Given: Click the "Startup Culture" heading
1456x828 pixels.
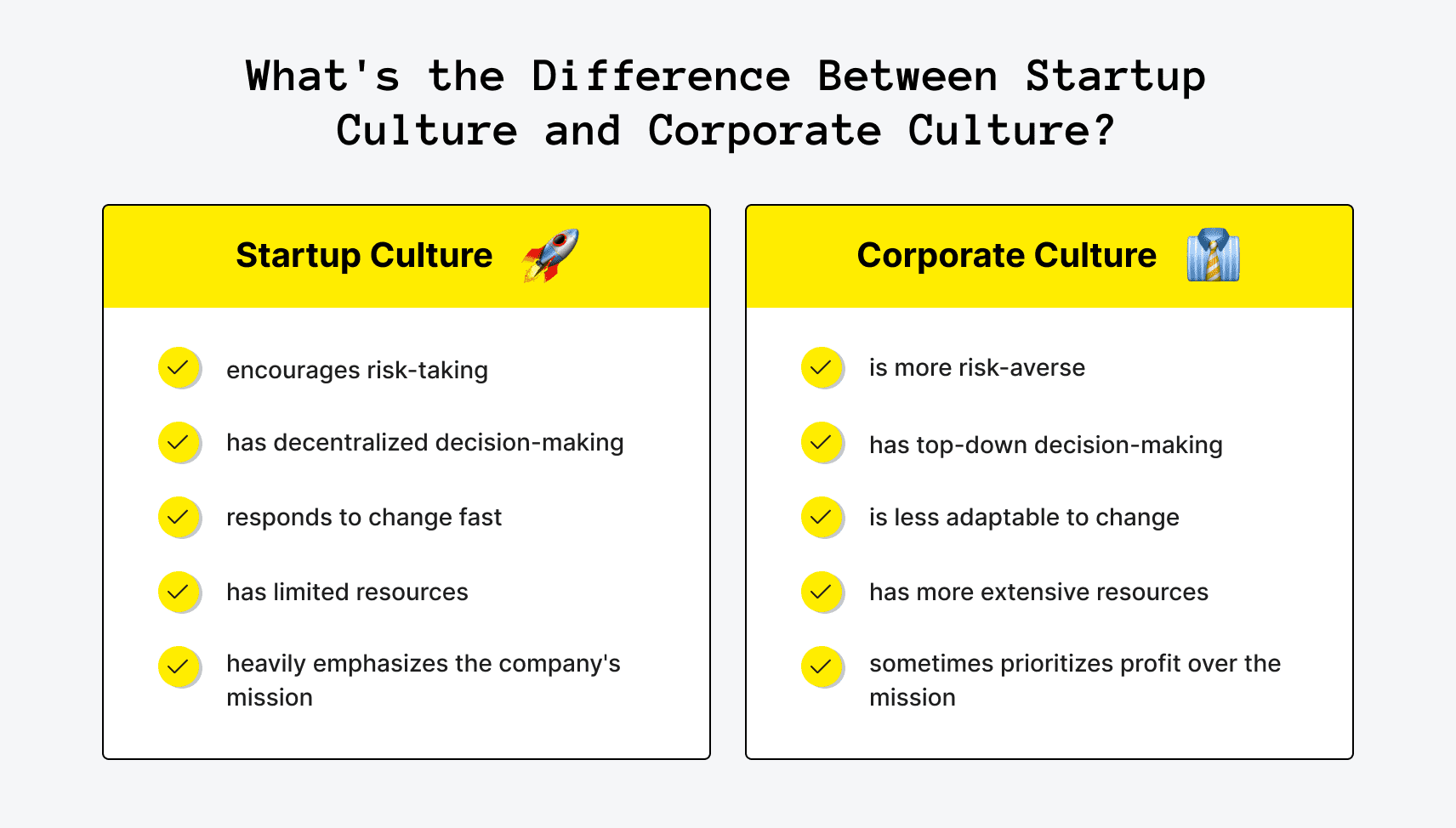Looking at the screenshot, I should tap(364, 256).
